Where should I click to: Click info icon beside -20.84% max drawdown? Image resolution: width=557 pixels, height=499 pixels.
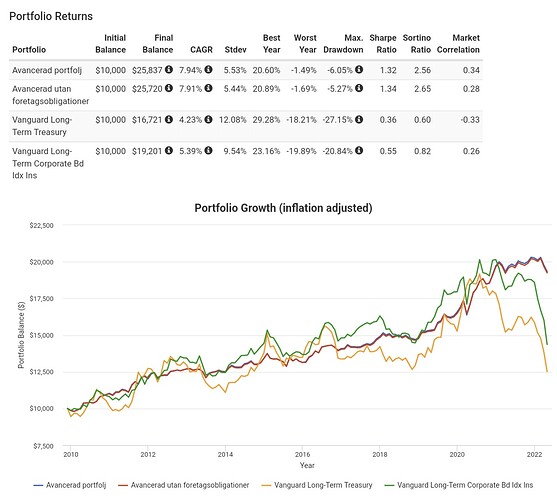click(x=359, y=151)
